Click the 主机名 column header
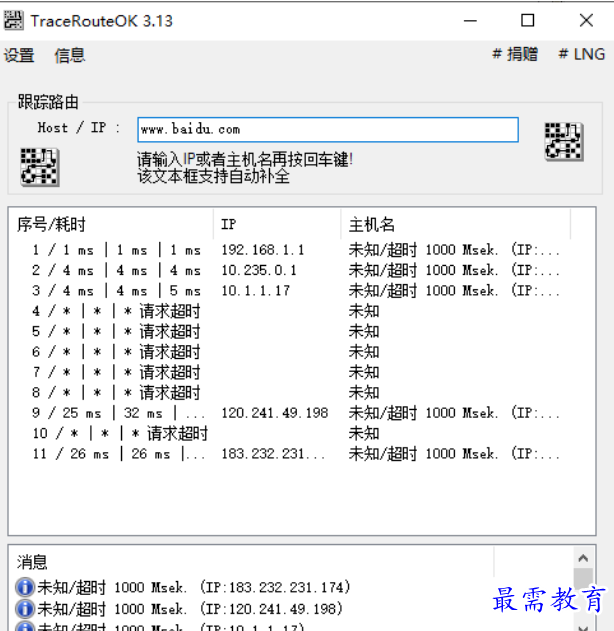Screen dimensions: 614x631 (455, 224)
